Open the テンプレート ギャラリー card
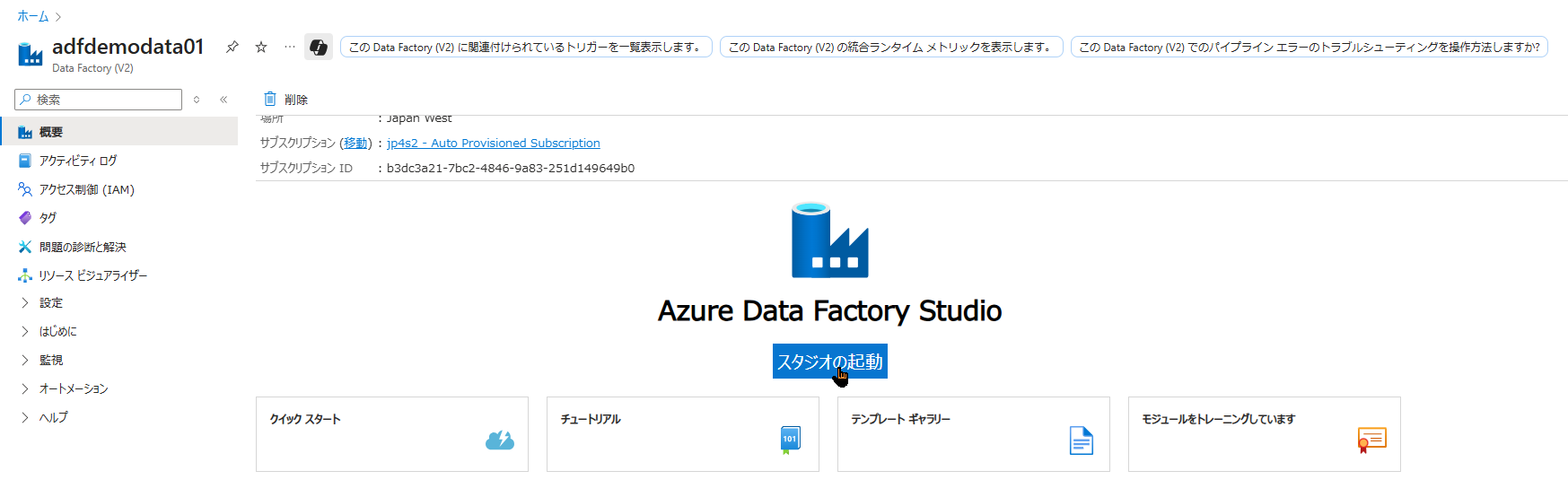The width and height of the screenshot is (1568, 497). click(973, 434)
